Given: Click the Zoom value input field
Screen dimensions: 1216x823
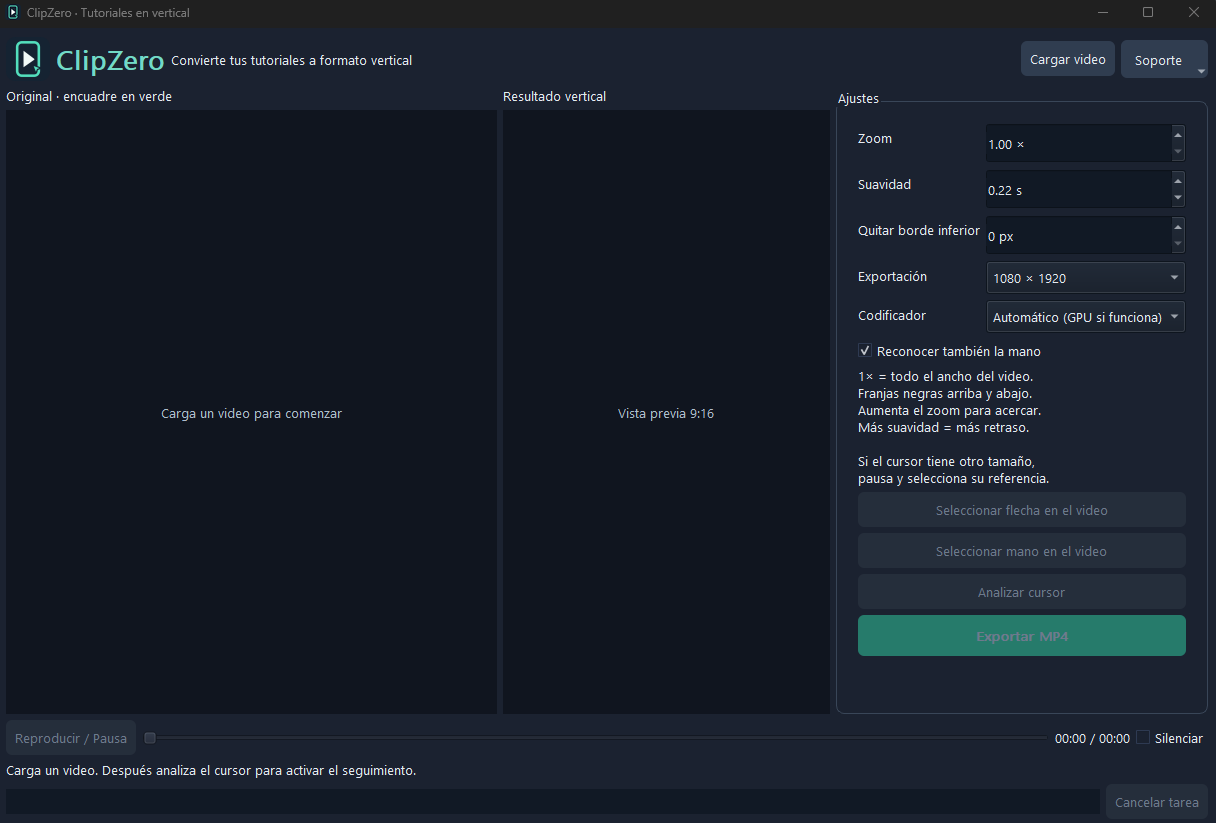Looking at the screenshot, I should click(x=1078, y=144).
